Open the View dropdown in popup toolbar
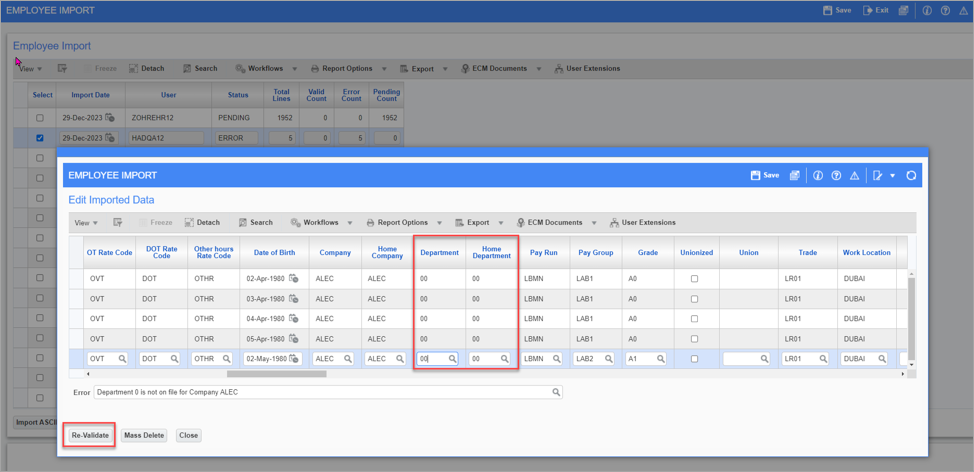Image resolution: width=974 pixels, height=472 pixels. pos(85,222)
